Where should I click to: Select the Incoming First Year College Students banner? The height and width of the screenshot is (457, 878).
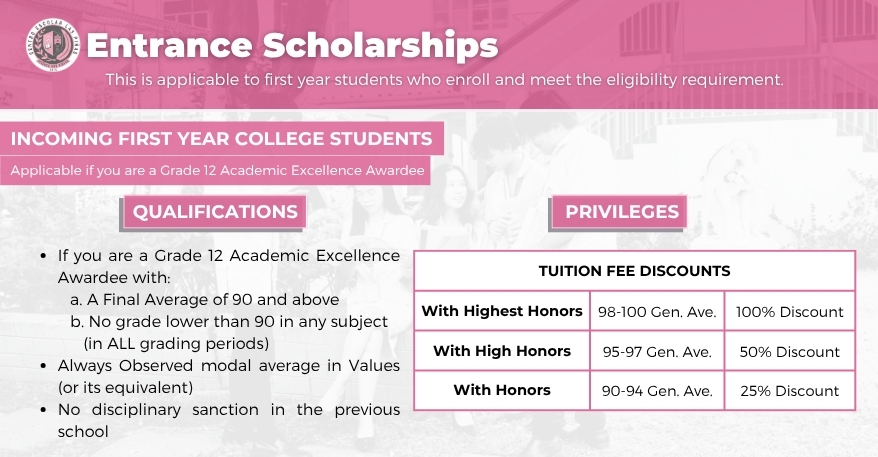[222, 139]
